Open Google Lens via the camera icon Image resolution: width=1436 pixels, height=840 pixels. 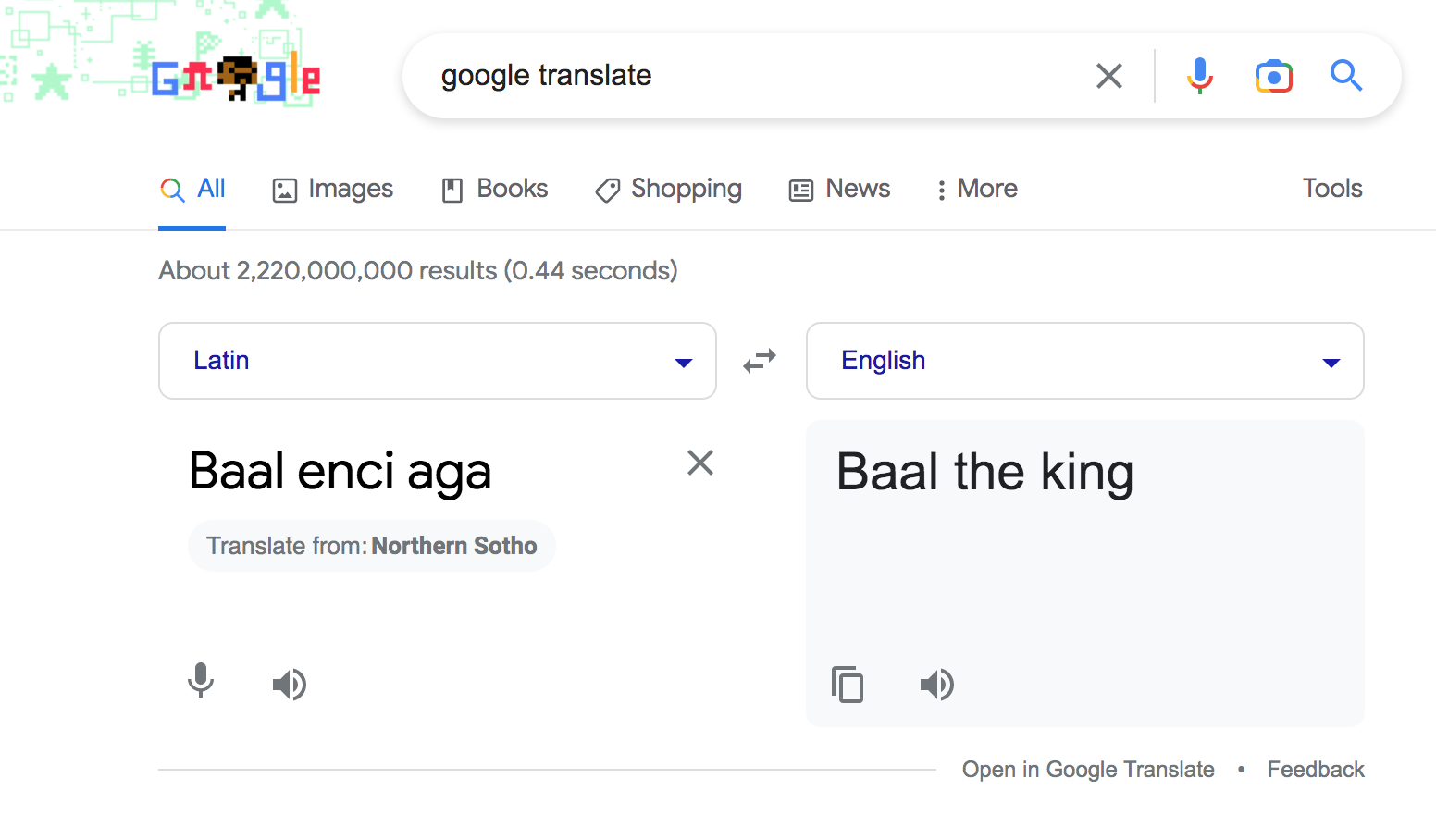click(1274, 76)
